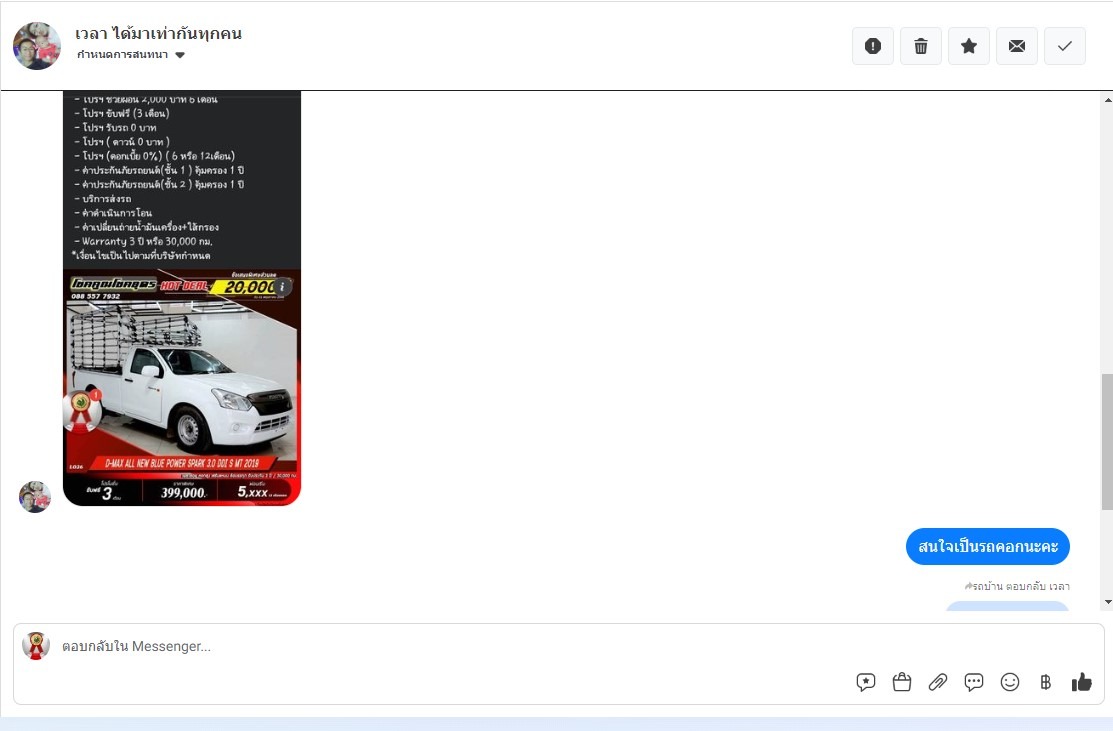The image size is (1113, 731).
Task: Click the Baht payment request icon
Action: pyautogui.click(x=1045, y=682)
